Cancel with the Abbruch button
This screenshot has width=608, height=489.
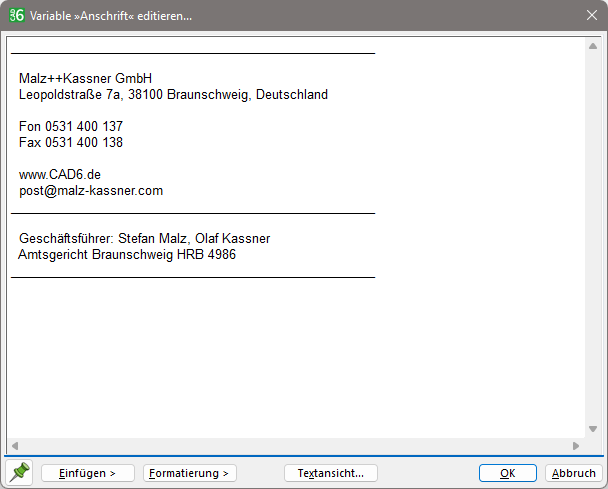(x=573, y=473)
